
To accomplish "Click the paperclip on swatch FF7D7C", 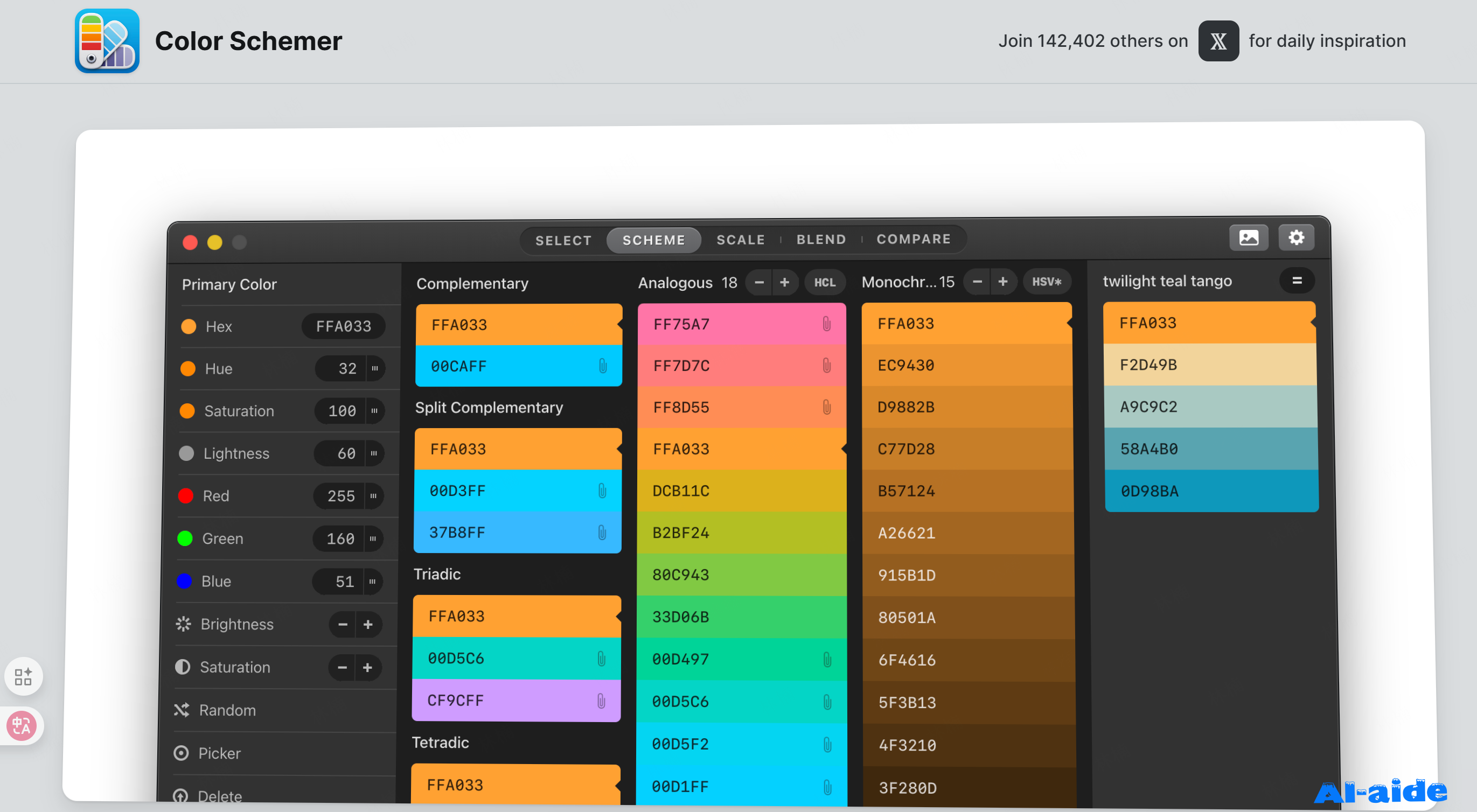I will pyautogui.click(x=826, y=366).
